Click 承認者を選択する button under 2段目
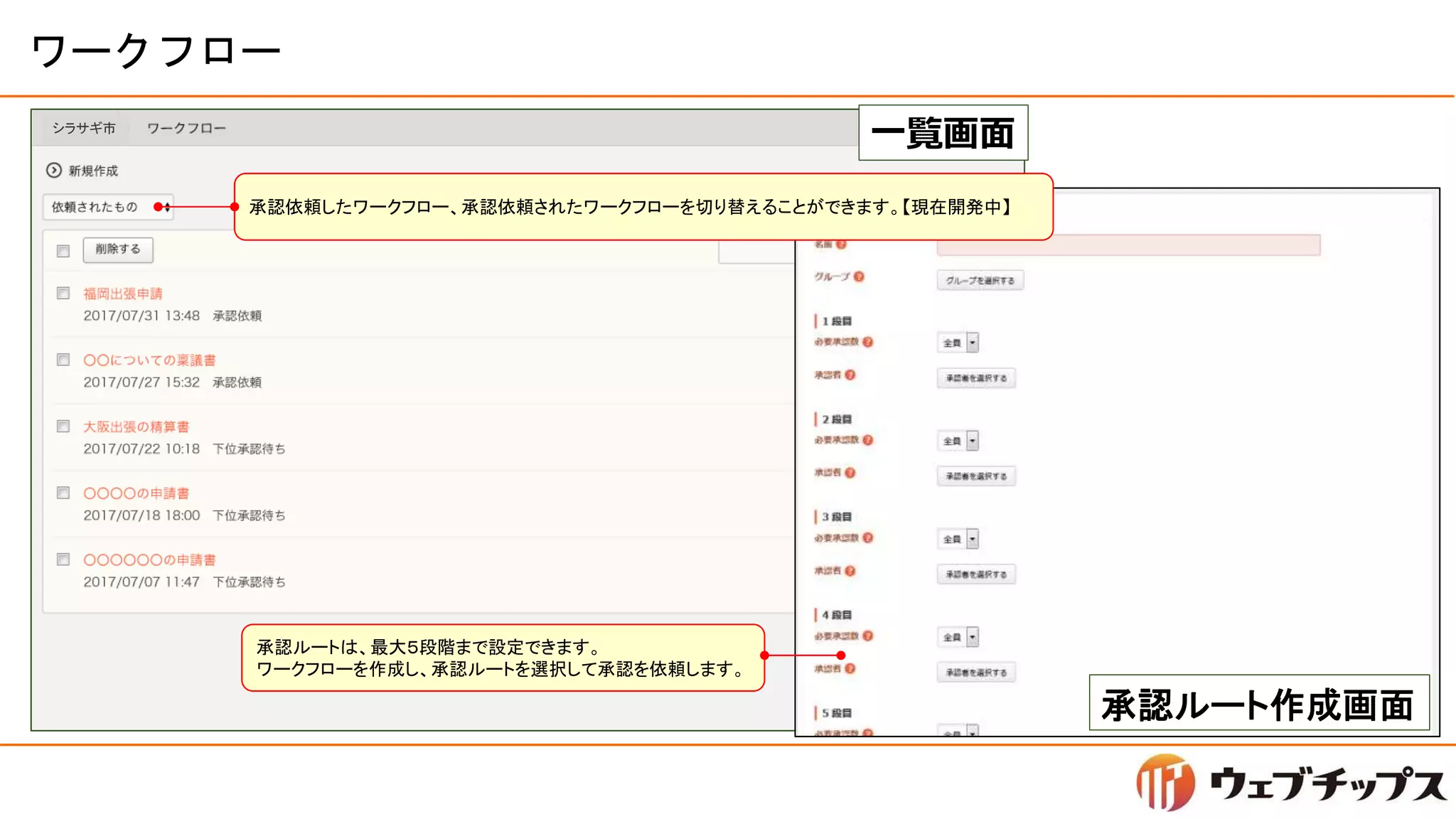The height and width of the screenshot is (819, 1456). point(976,476)
